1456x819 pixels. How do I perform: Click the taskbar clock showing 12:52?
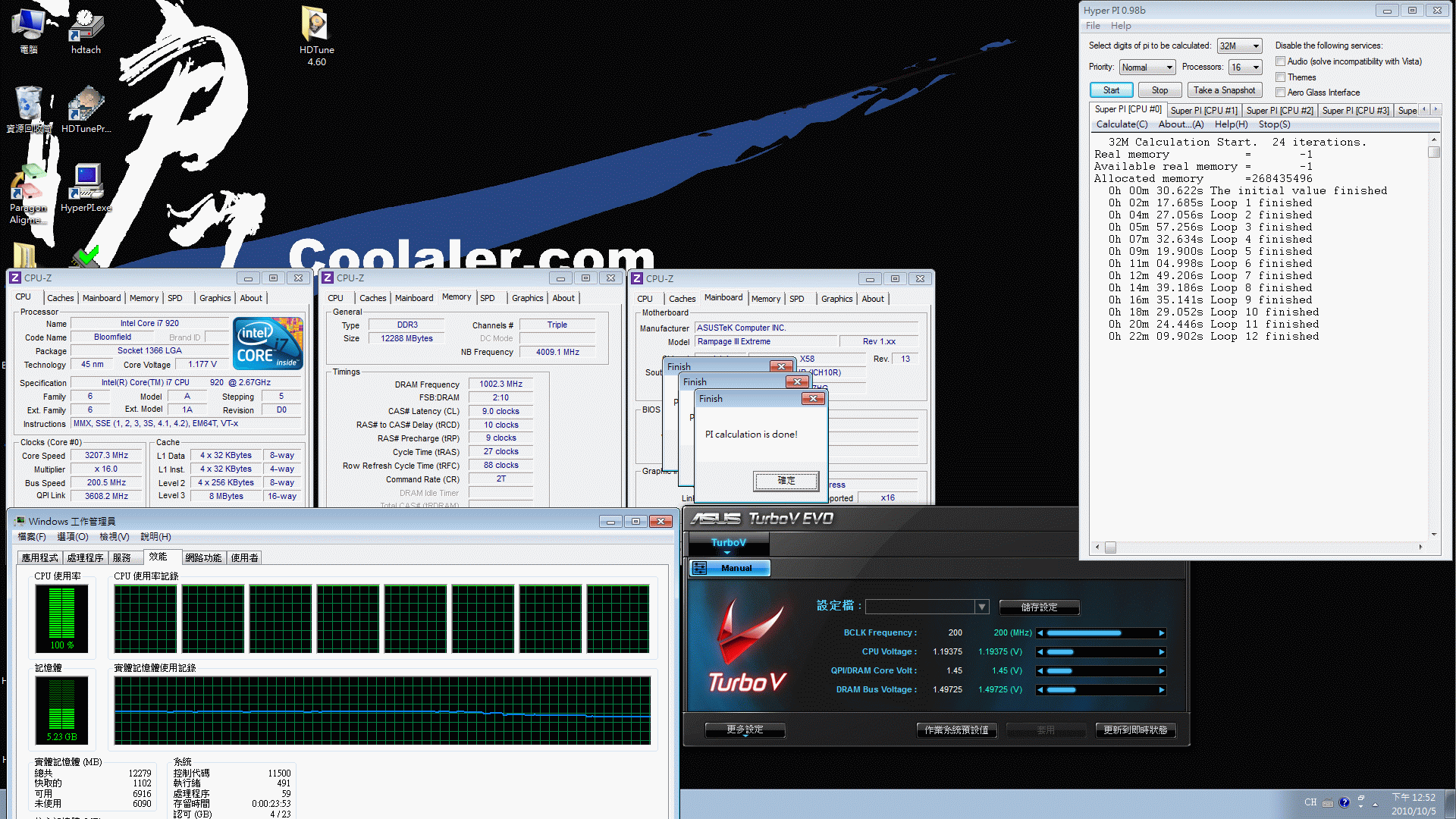(1413, 804)
